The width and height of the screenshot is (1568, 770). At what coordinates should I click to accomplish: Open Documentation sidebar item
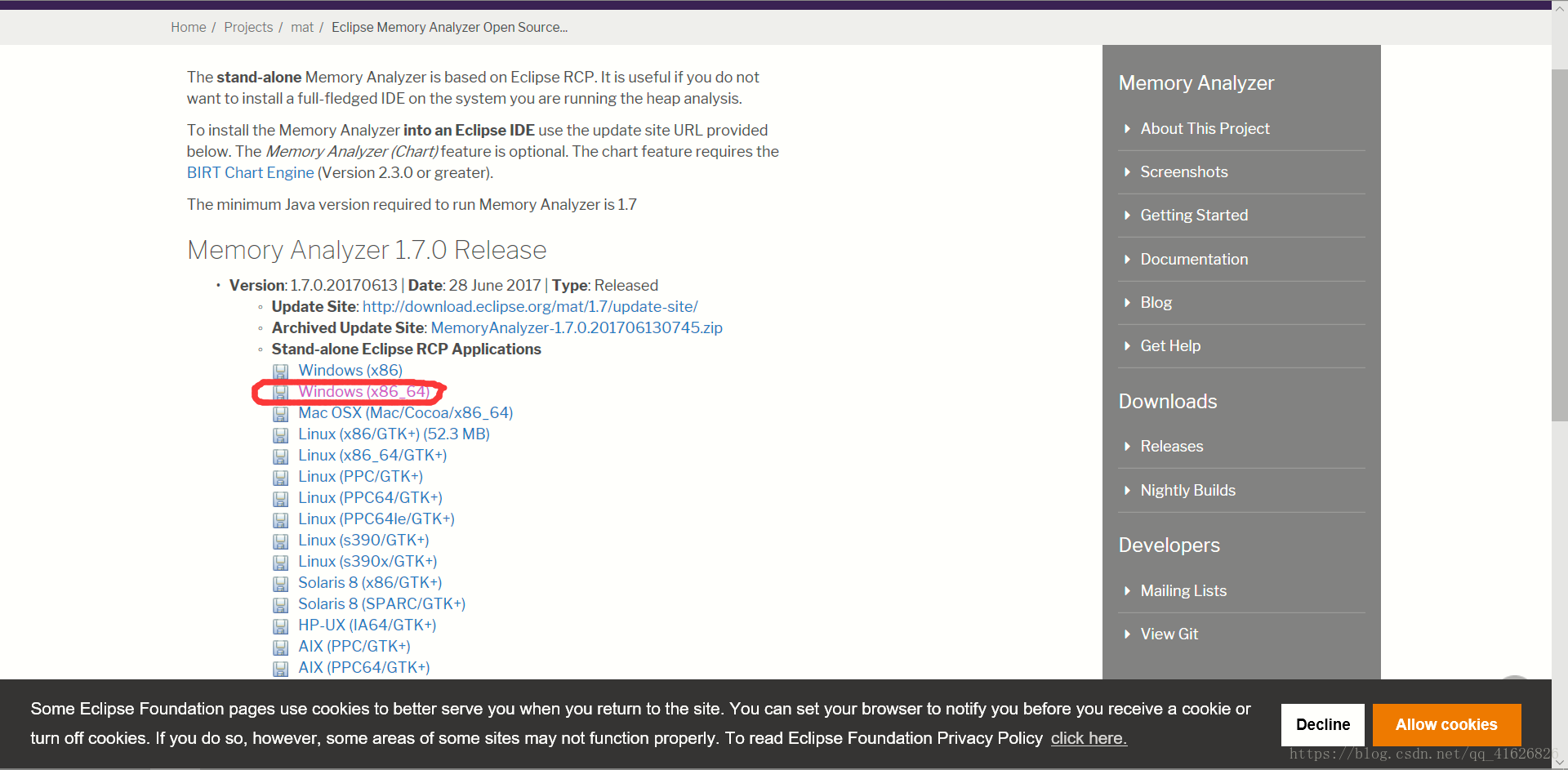coord(1194,260)
